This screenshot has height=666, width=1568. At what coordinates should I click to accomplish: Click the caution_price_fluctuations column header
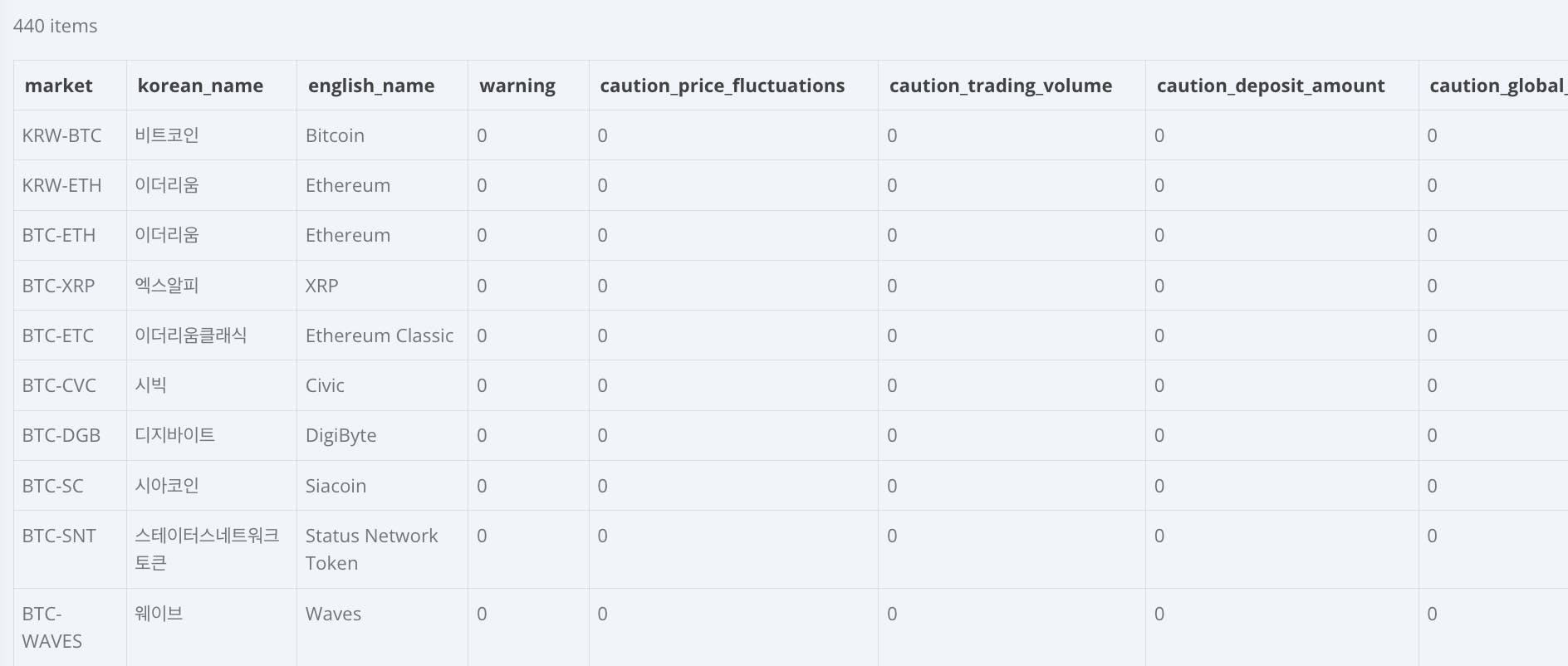(x=722, y=86)
